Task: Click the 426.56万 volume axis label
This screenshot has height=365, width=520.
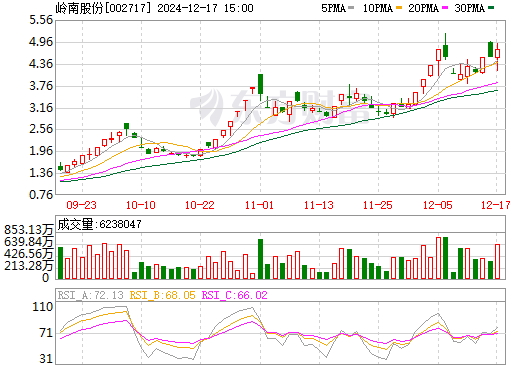Action: click(29, 254)
